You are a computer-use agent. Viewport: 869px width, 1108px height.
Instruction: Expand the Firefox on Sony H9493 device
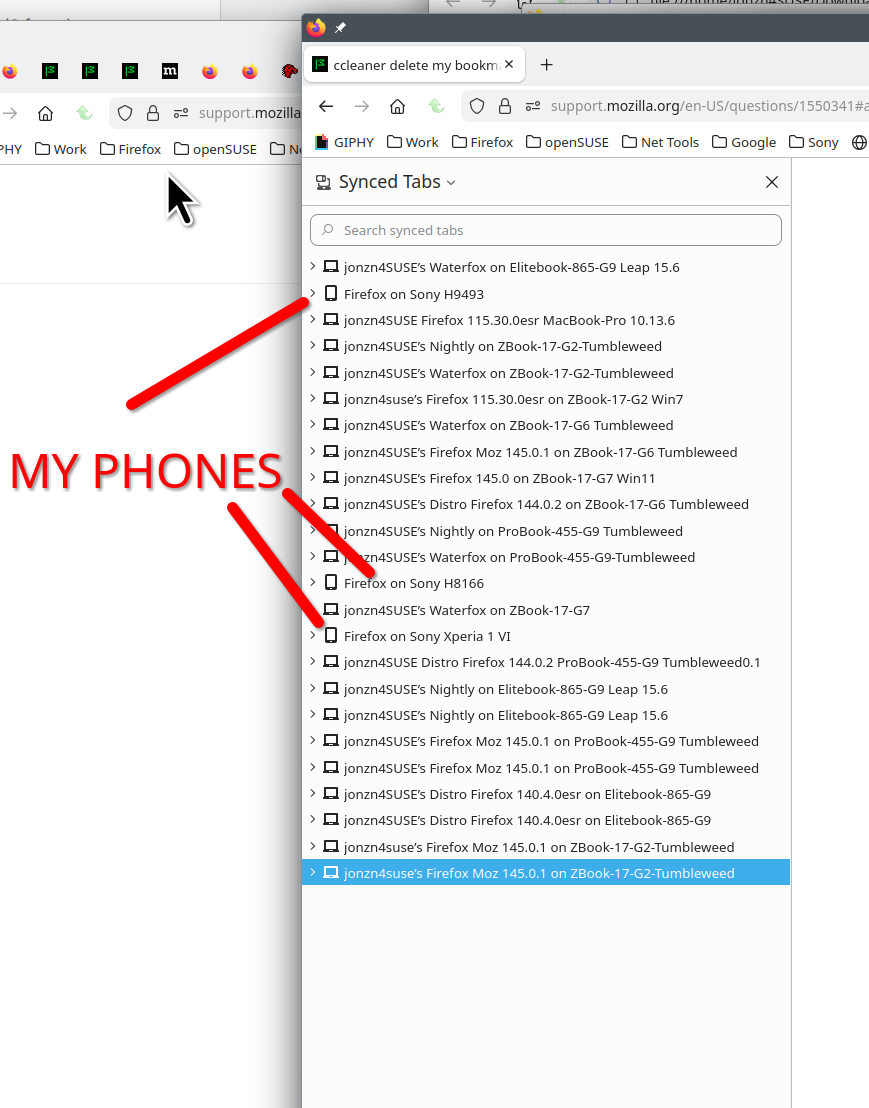[x=312, y=293]
